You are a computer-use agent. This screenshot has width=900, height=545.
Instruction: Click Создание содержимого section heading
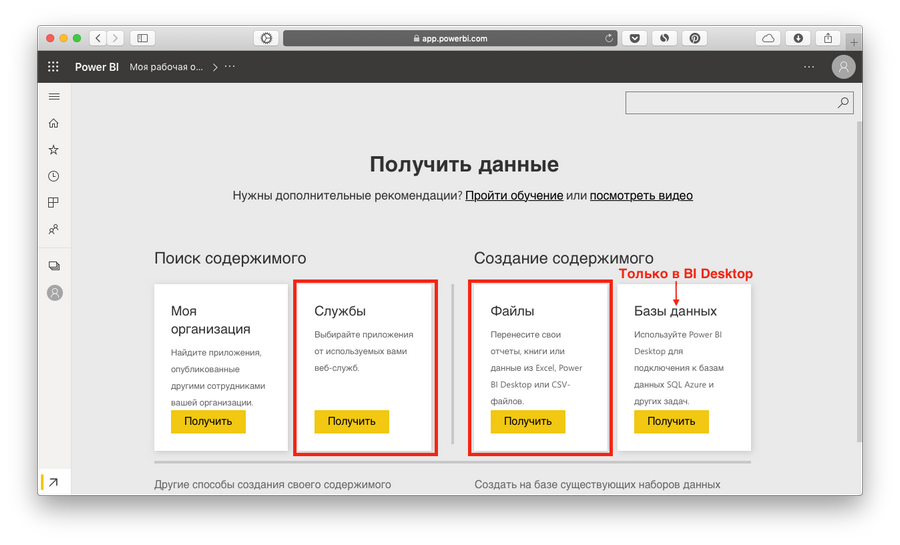[563, 258]
